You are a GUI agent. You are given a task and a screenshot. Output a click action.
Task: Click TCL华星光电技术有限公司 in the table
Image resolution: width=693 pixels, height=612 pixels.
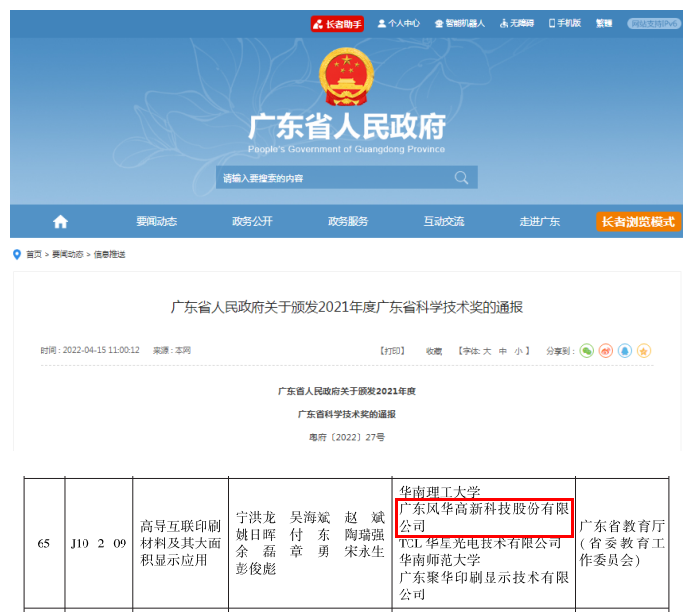[480, 543]
